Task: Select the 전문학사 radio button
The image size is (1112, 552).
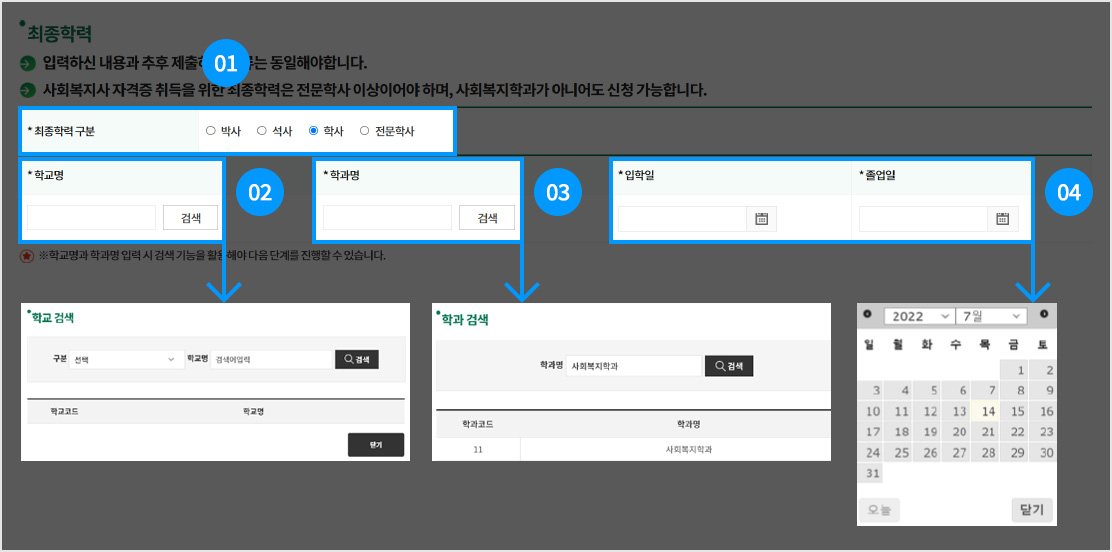Action: [x=364, y=131]
